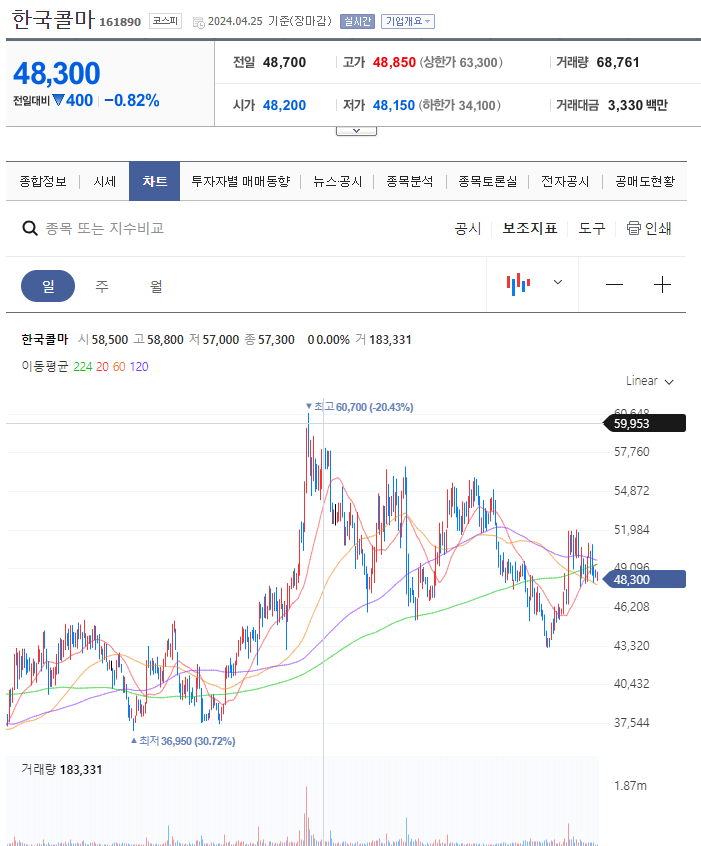Click the 거래량 68,761 value
This screenshot has width=701, height=846.
tap(618, 63)
